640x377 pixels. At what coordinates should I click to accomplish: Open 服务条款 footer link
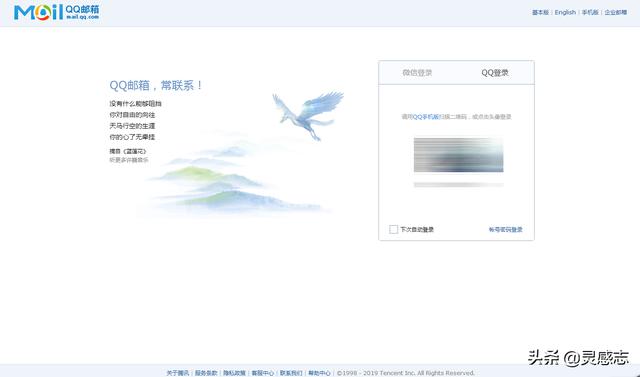[x=206, y=373]
